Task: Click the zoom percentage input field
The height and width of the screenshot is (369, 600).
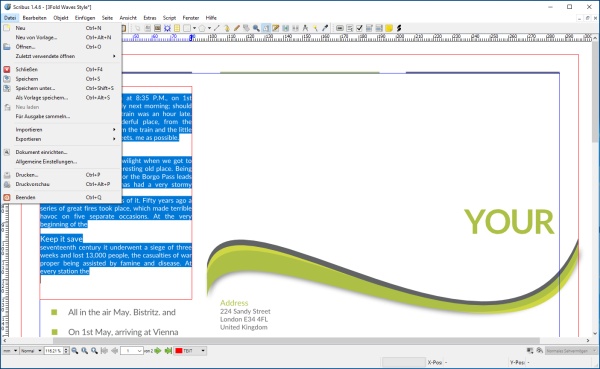Action: [x=54, y=351]
